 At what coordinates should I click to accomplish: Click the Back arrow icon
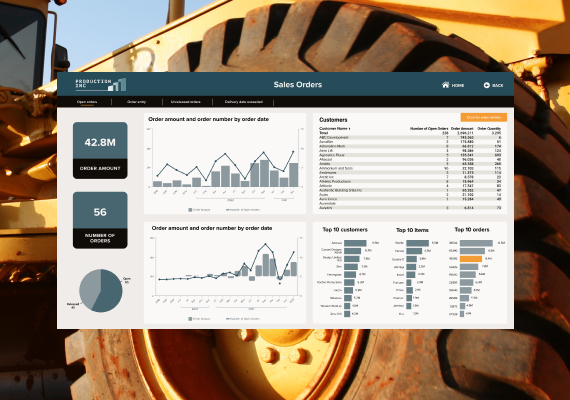tap(487, 85)
